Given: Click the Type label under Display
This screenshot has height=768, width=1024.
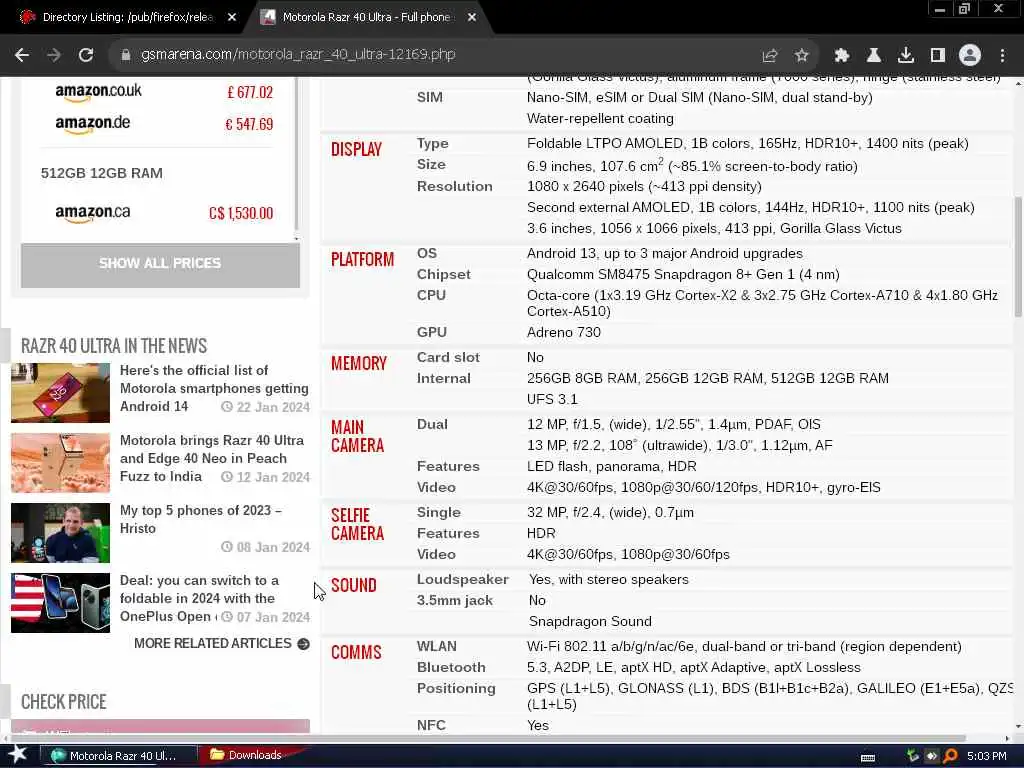Looking at the screenshot, I should pos(432,144).
